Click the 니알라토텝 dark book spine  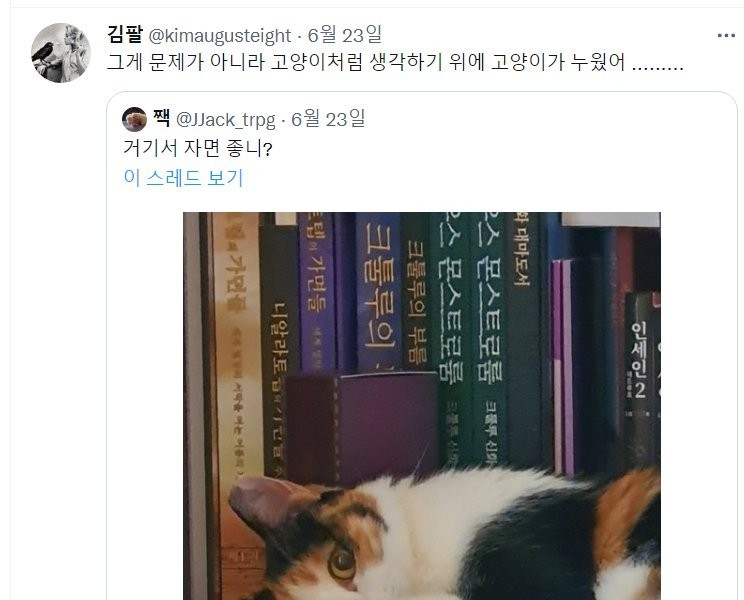(x=279, y=351)
